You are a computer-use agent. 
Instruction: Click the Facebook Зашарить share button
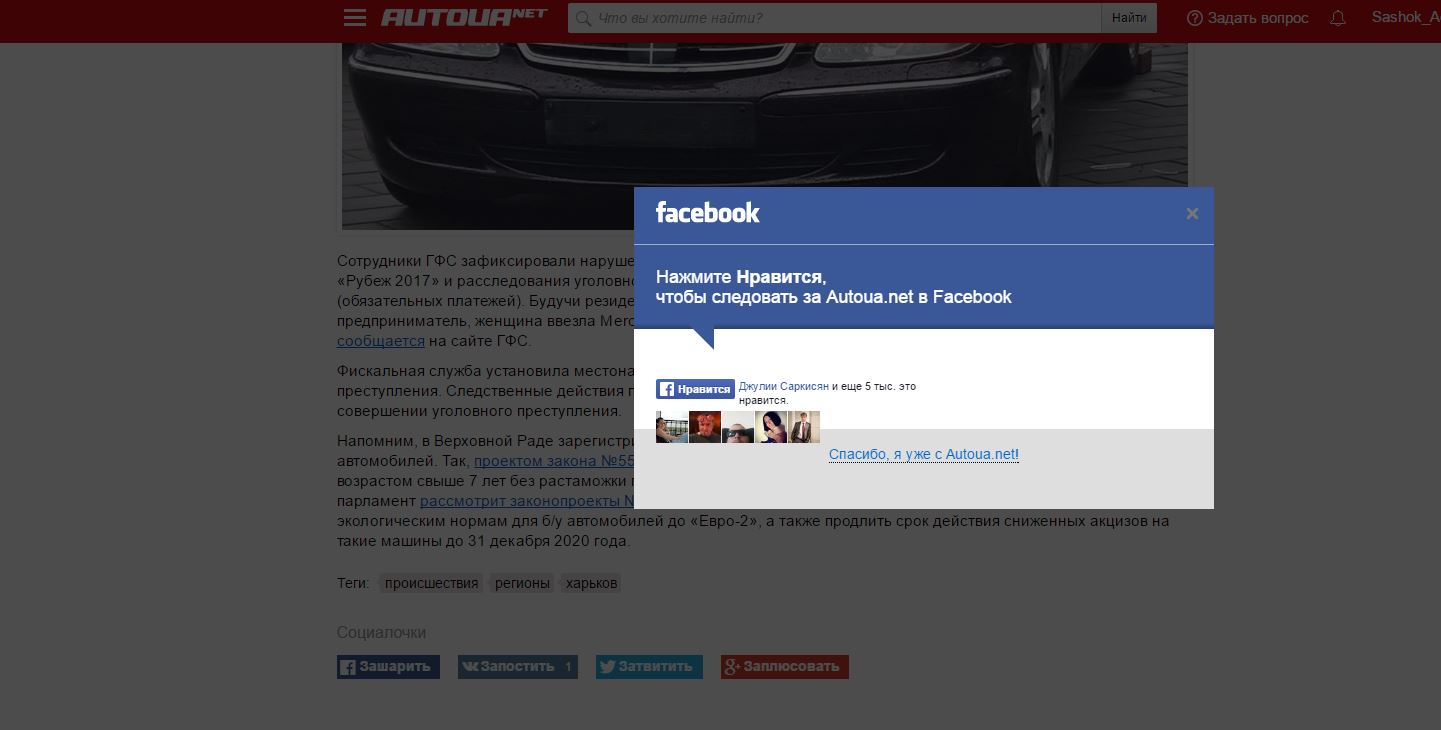pyautogui.click(x=388, y=667)
